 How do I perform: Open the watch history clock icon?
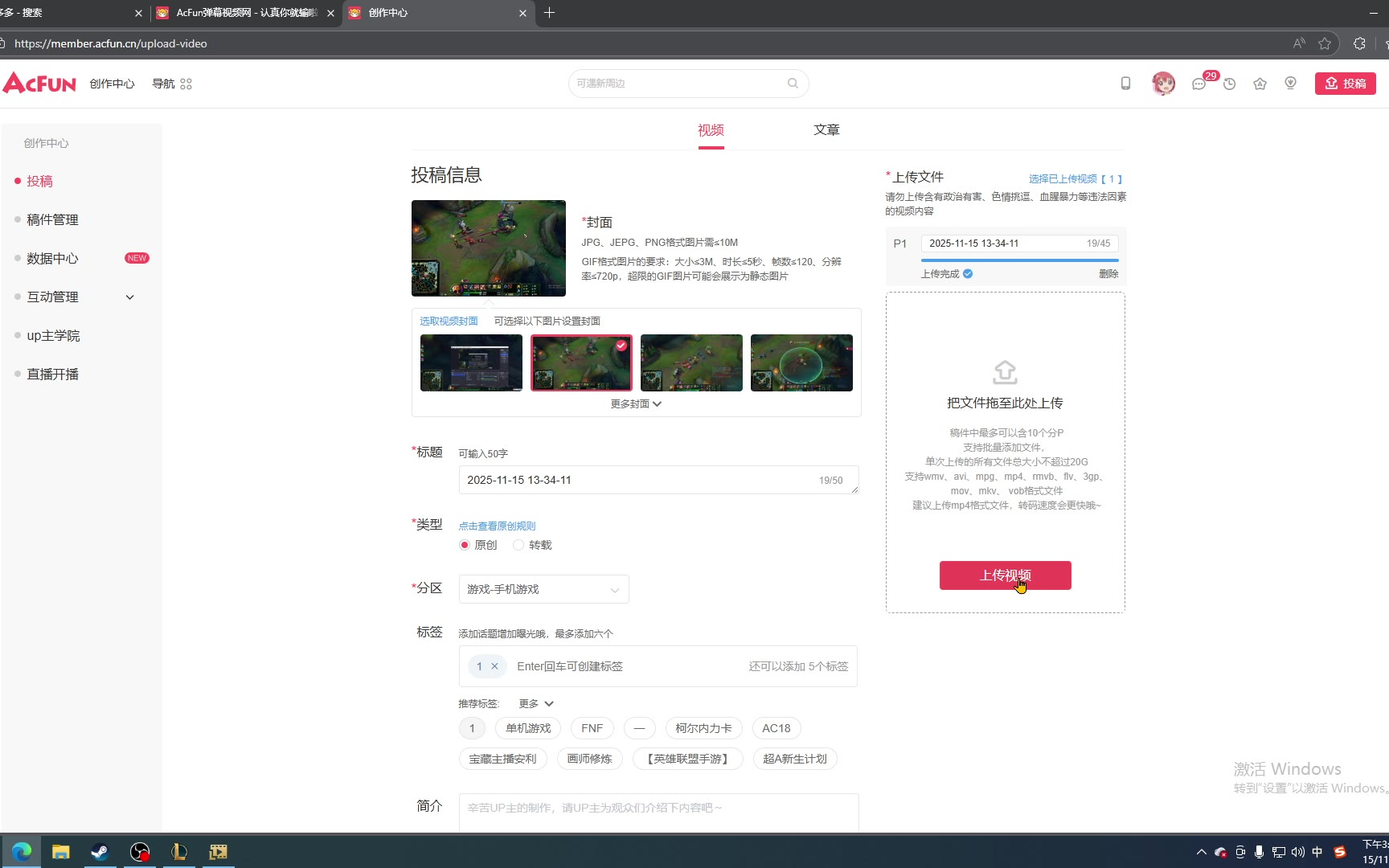1229,84
